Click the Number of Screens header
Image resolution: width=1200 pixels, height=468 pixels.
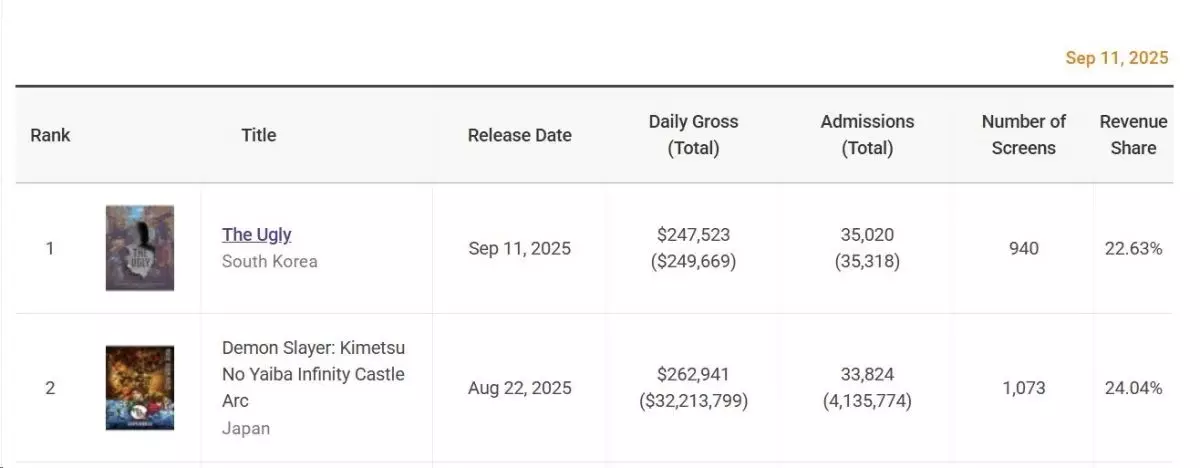tap(1023, 135)
